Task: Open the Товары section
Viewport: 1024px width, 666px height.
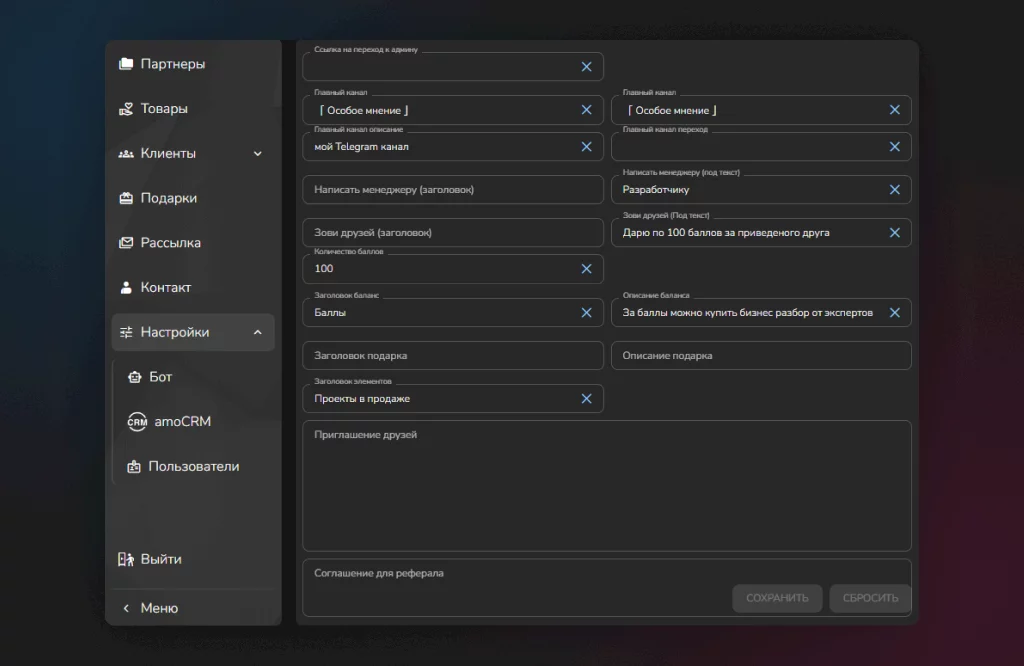Action: [193, 108]
